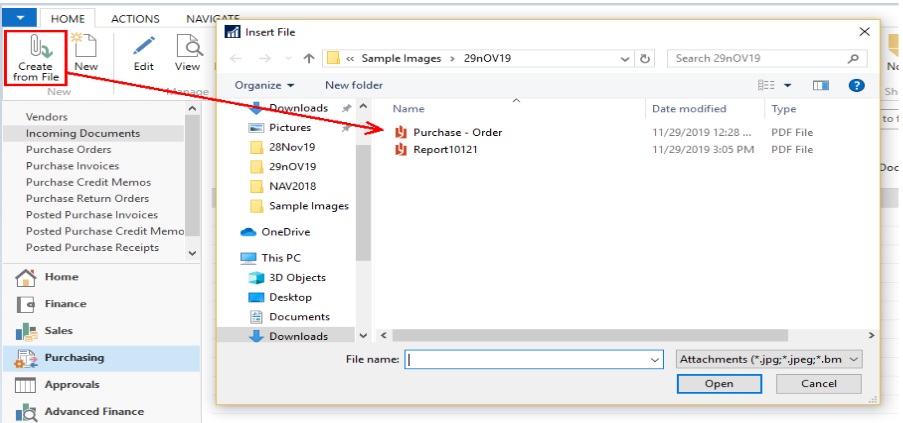Click the Edit pencil icon
This screenshot has height=423, width=903.
click(x=144, y=47)
